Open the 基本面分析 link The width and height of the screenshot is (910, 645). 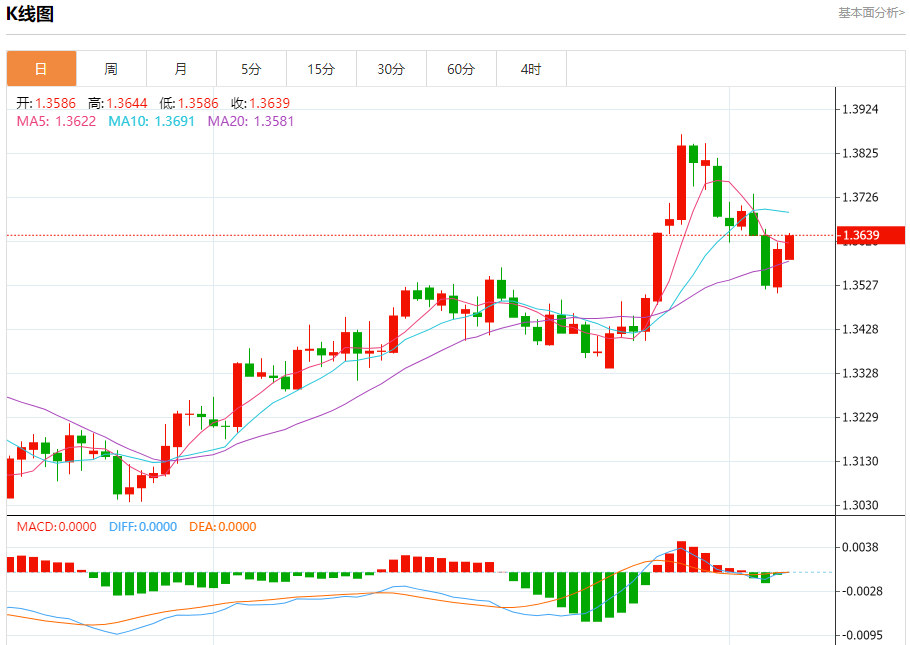coord(871,13)
